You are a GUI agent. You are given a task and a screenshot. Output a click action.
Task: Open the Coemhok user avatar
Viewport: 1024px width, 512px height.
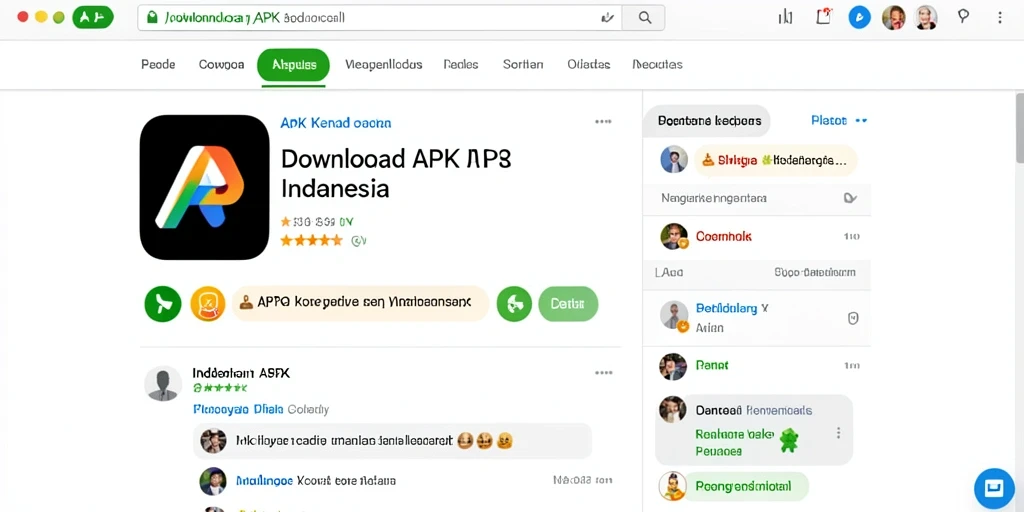tap(674, 236)
